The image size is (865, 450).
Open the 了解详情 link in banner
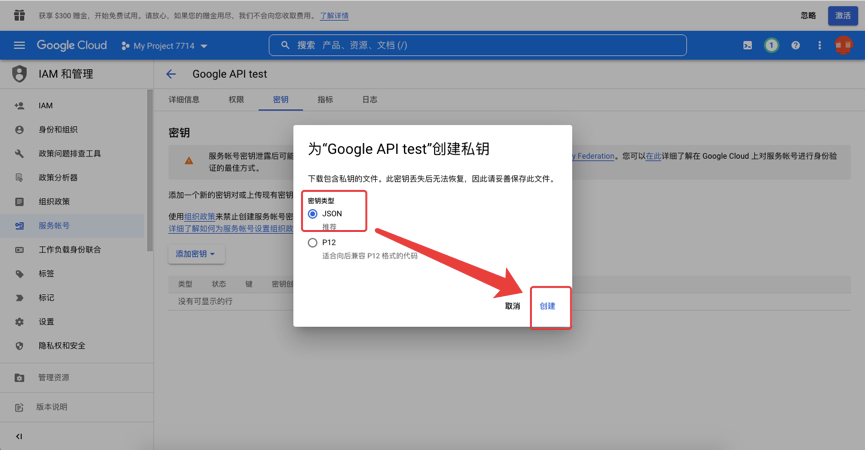(334, 16)
